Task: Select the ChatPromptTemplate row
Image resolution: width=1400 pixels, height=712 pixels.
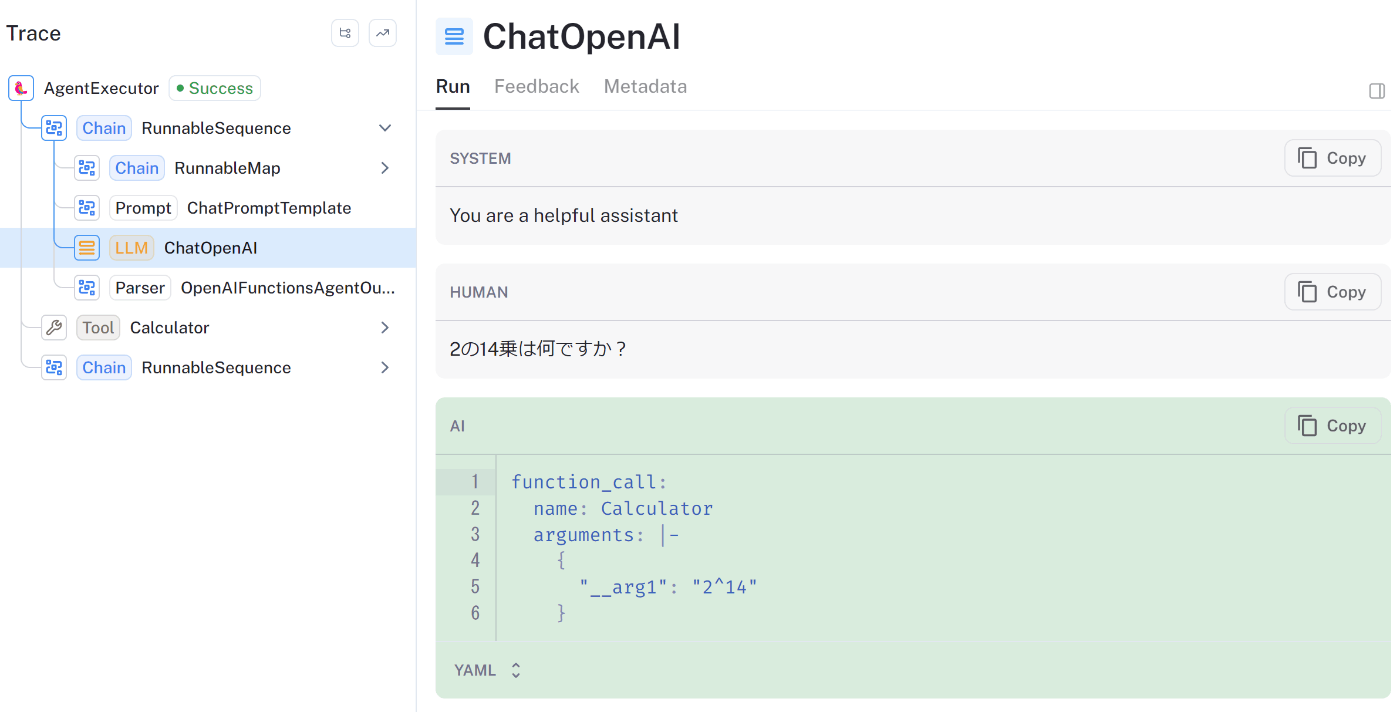Action: click(x=208, y=208)
